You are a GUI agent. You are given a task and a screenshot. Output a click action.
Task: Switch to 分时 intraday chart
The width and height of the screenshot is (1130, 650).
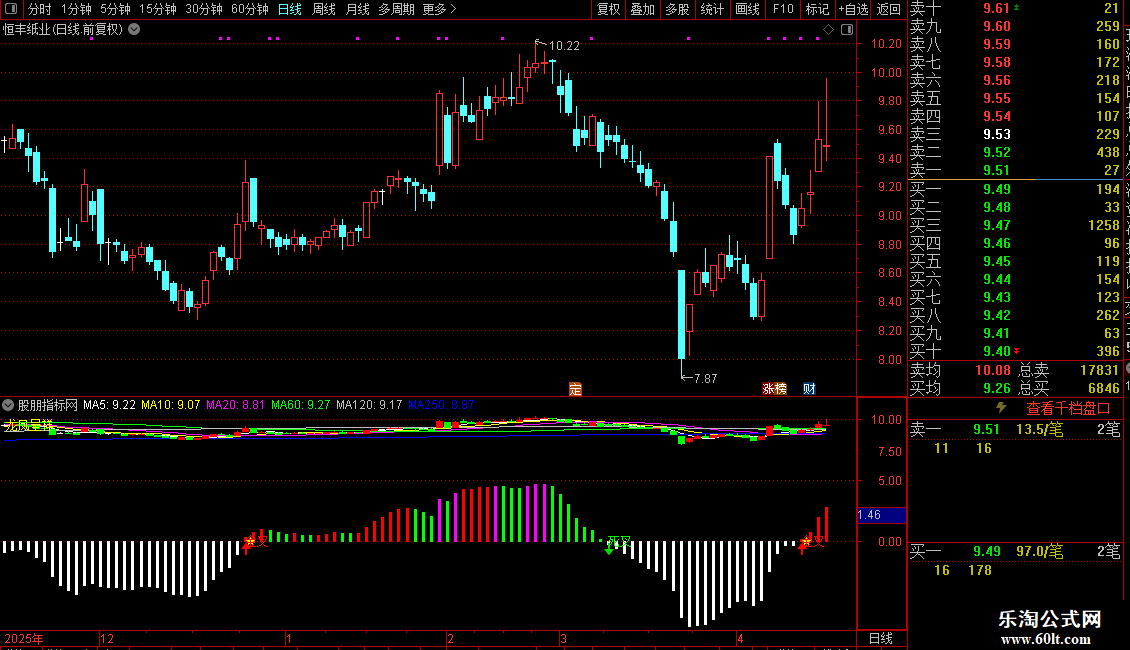[x=40, y=9]
